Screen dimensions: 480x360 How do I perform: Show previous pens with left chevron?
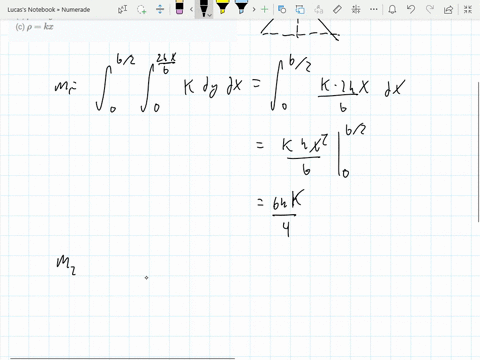[x=192, y=9]
